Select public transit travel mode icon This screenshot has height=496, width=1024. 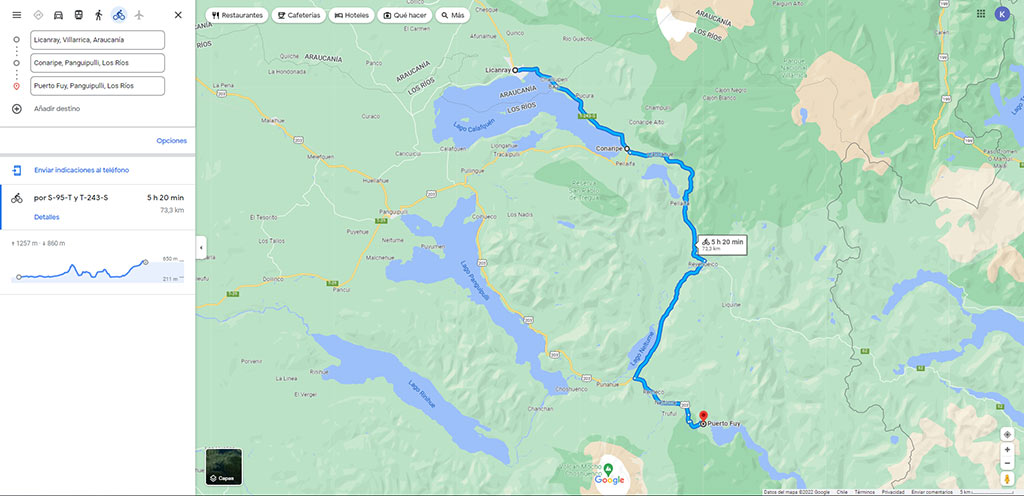[x=78, y=15]
